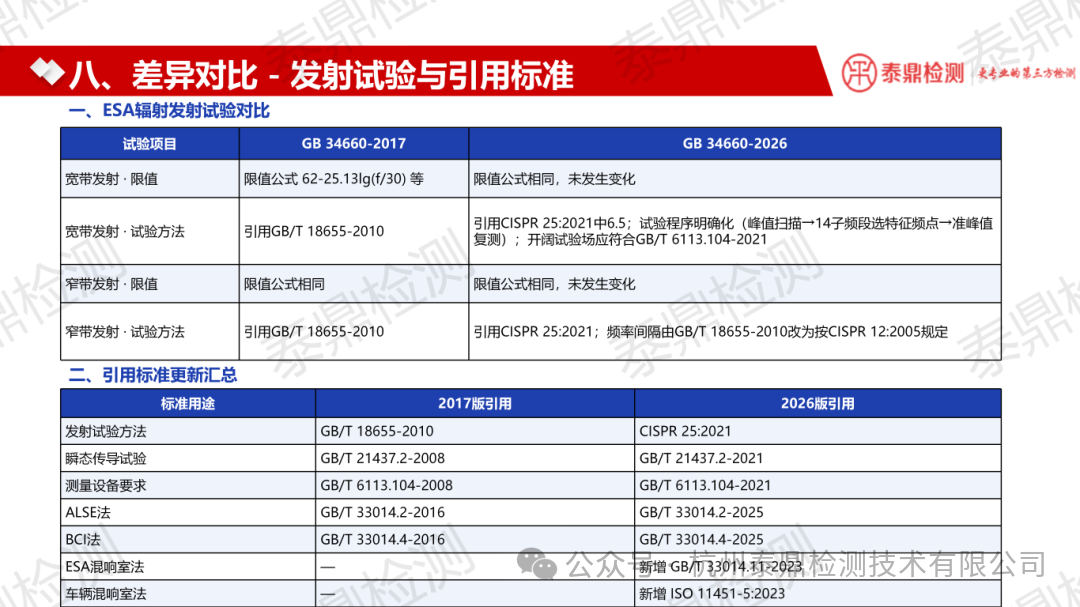
Task: Click the GB/T 33014.4-2016 cell
Action: (475, 539)
